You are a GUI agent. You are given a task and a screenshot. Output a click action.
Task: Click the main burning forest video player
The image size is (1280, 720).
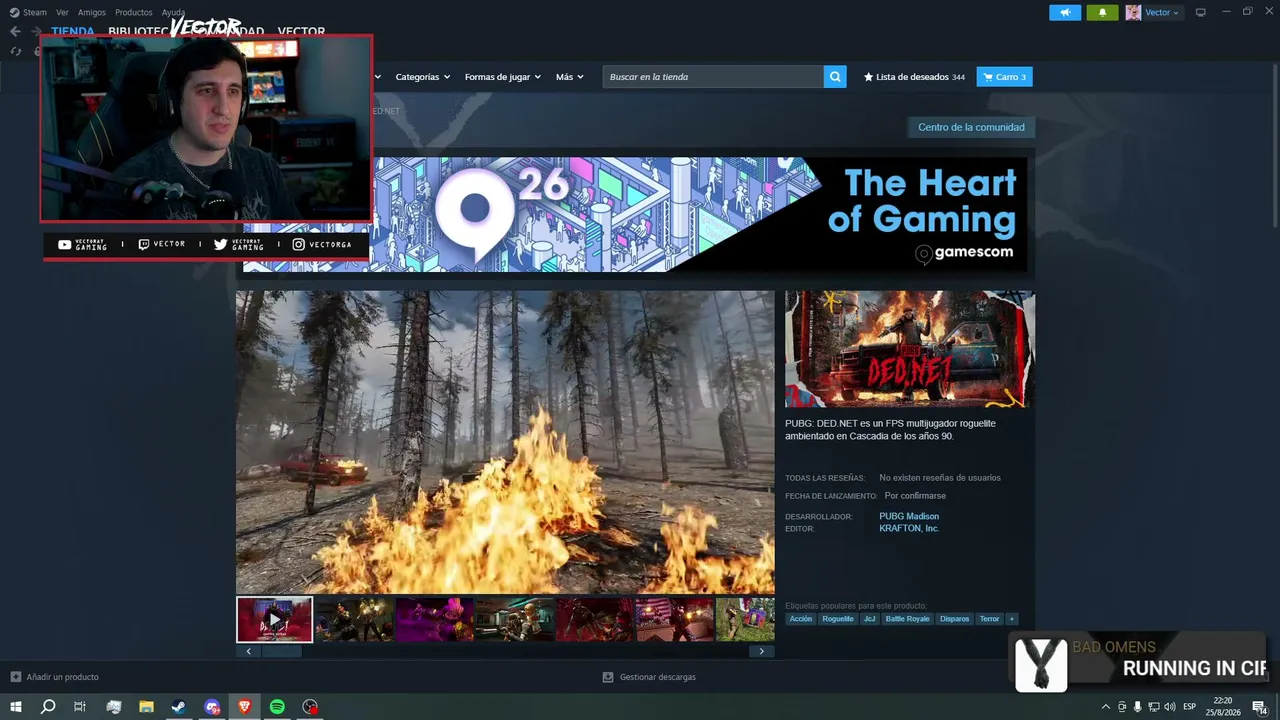tap(505, 442)
